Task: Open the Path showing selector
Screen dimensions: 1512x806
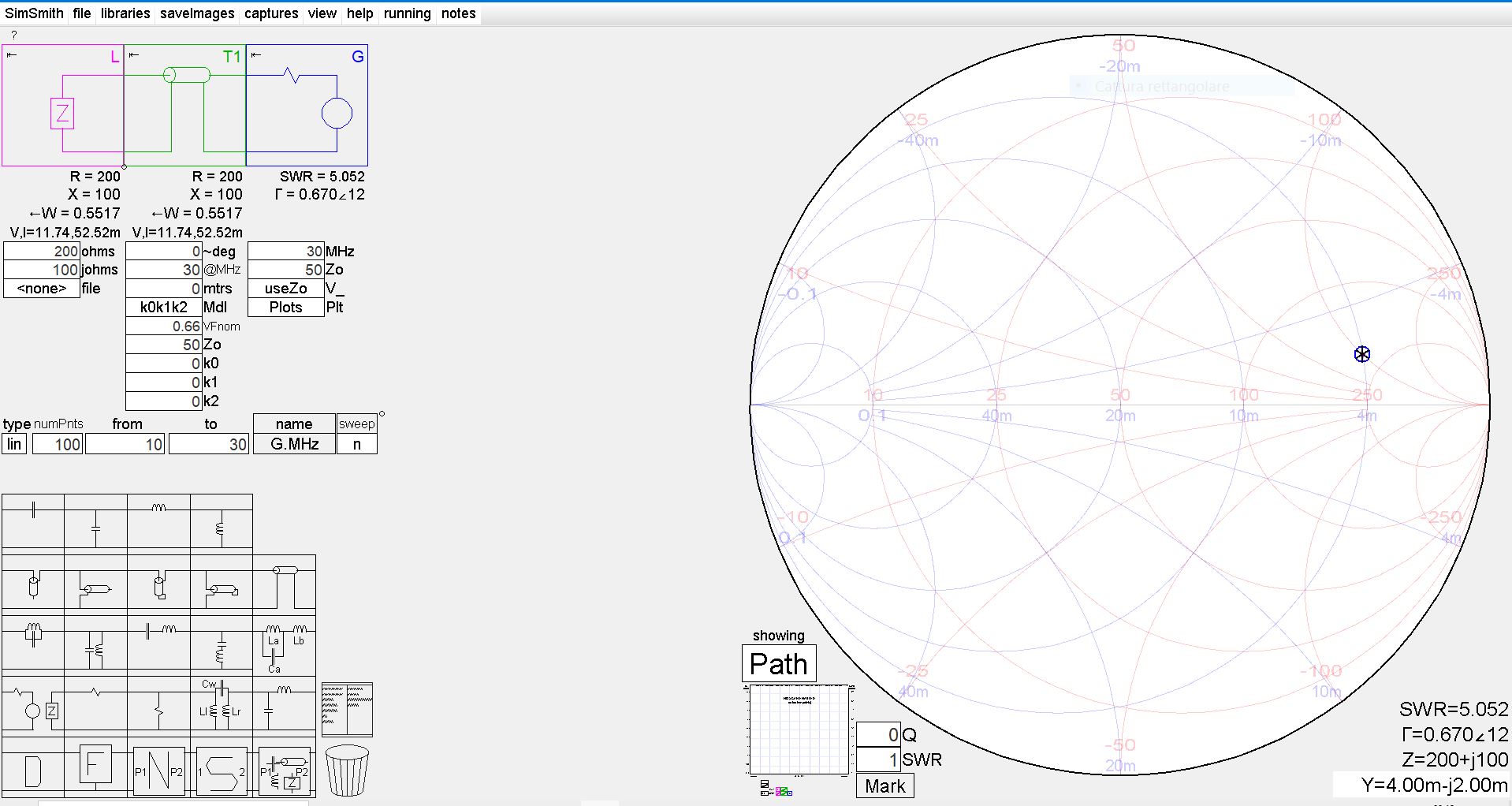Action: point(779,664)
